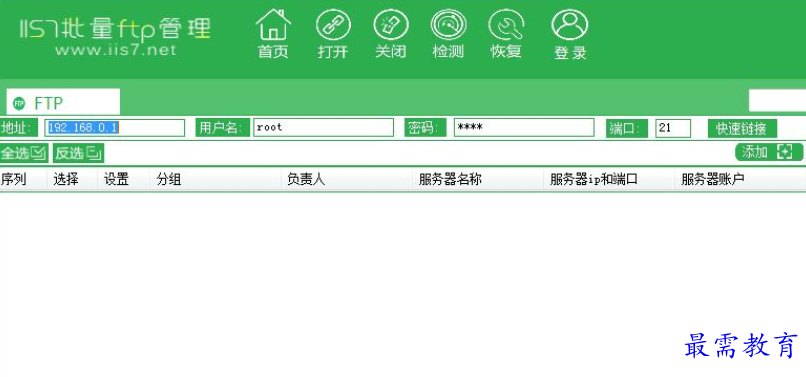Click the 打开 link icon
The image size is (806, 377).
(333, 33)
